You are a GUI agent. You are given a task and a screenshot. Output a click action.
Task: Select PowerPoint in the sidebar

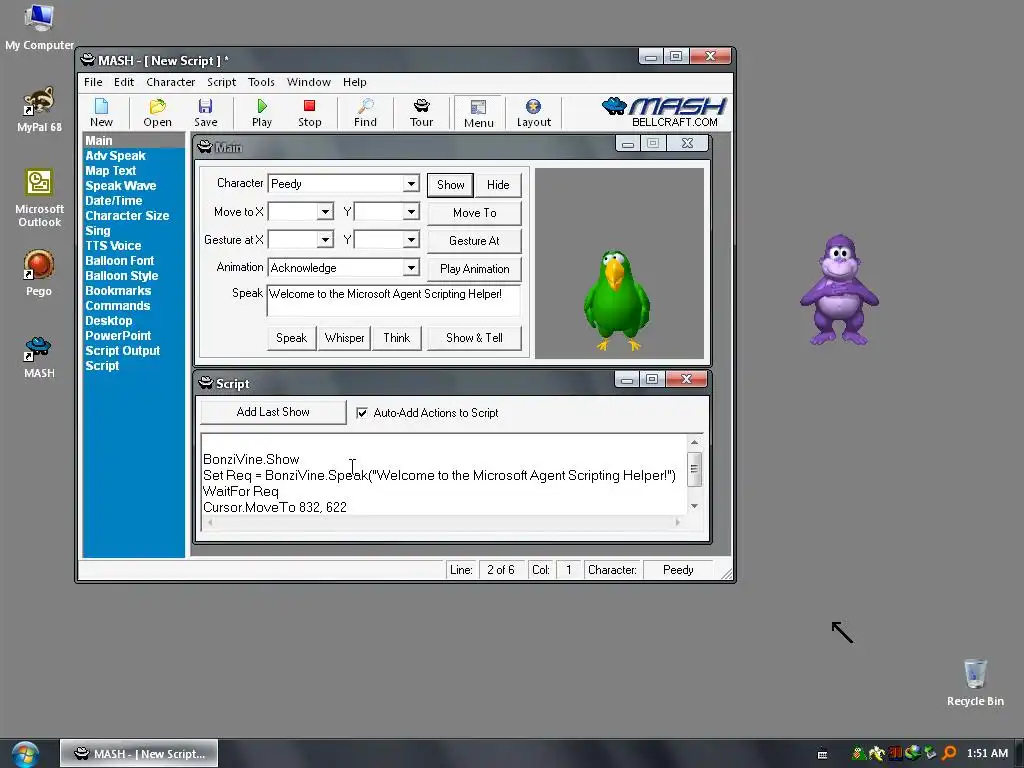(118, 336)
